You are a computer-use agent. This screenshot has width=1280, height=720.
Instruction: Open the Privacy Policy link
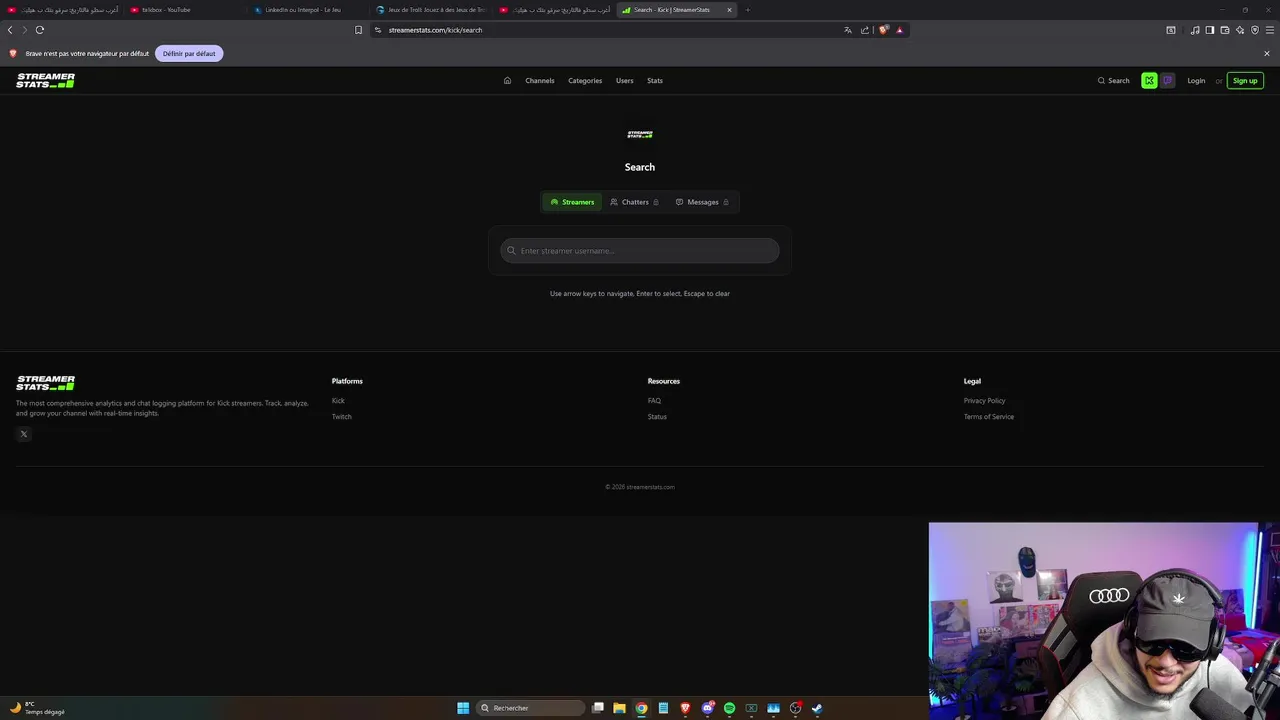pos(984,401)
